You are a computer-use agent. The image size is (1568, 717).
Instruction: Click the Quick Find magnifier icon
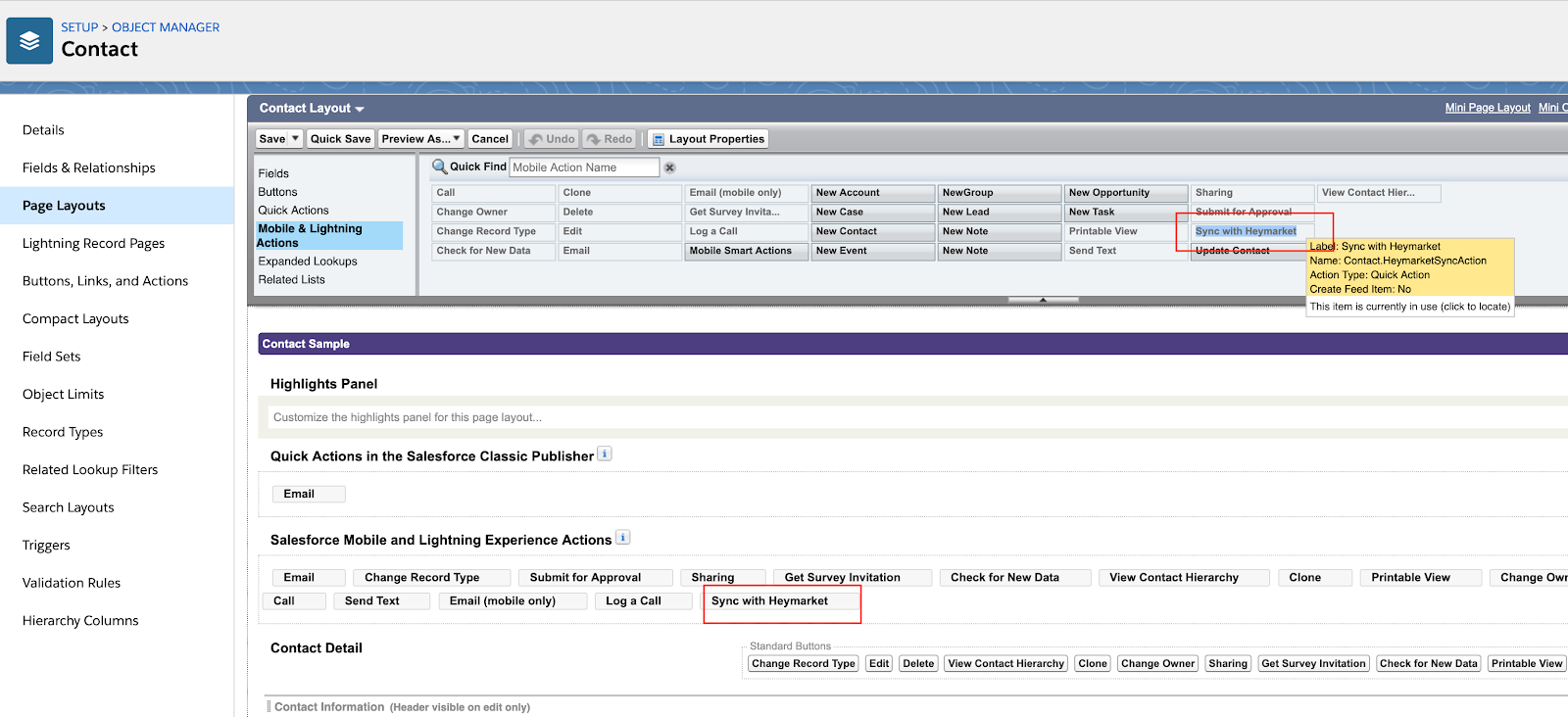(x=440, y=167)
